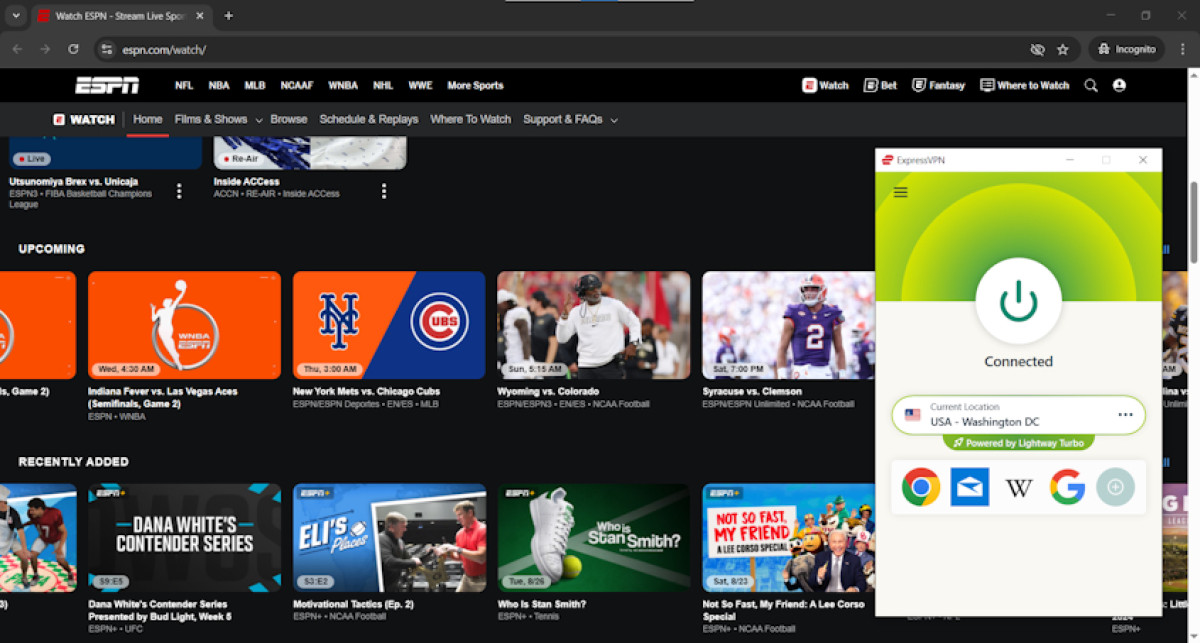Open a new browser tab
This screenshot has width=1200, height=643.
228,16
